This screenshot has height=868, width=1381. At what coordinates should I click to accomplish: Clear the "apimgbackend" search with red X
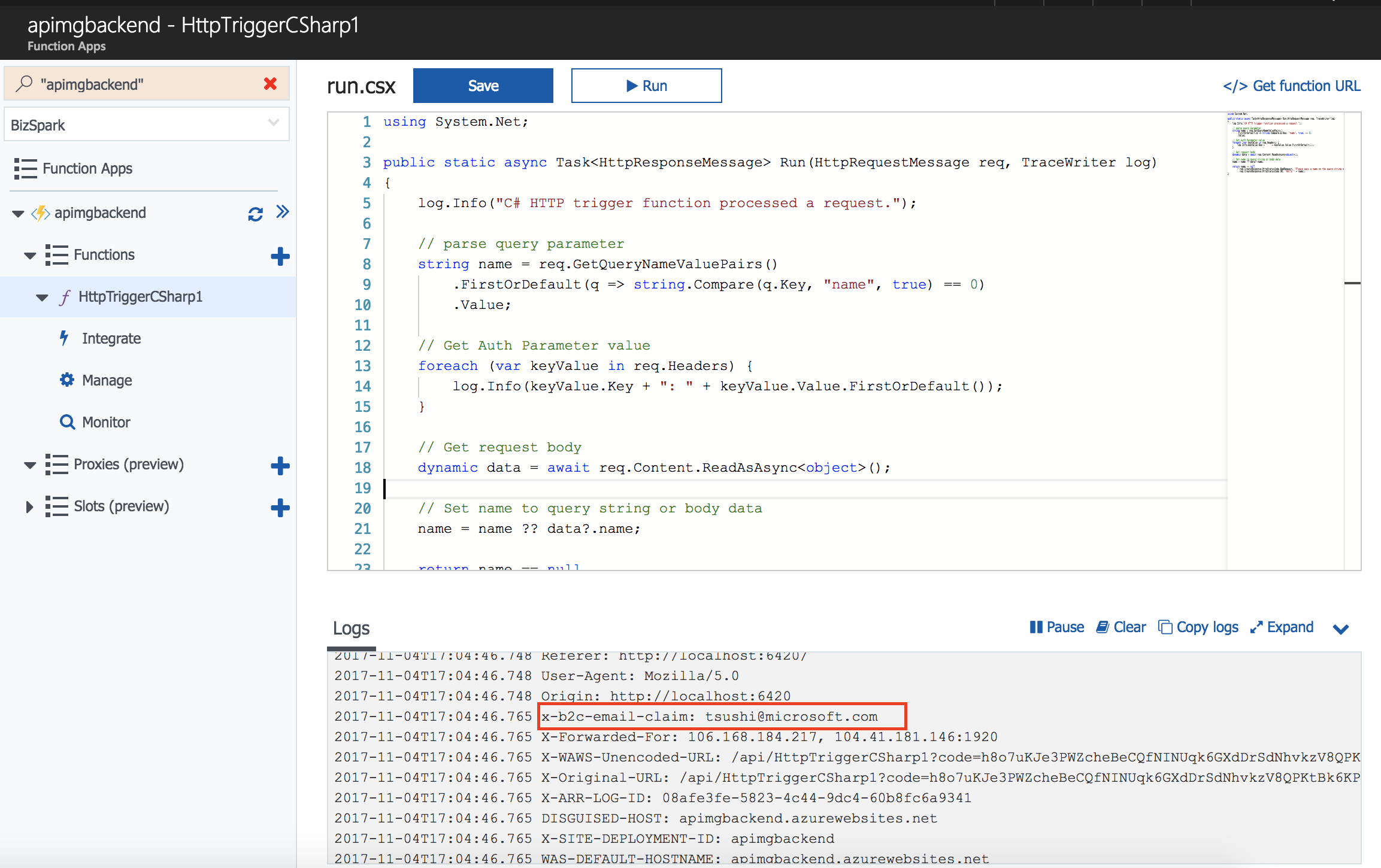pos(270,84)
